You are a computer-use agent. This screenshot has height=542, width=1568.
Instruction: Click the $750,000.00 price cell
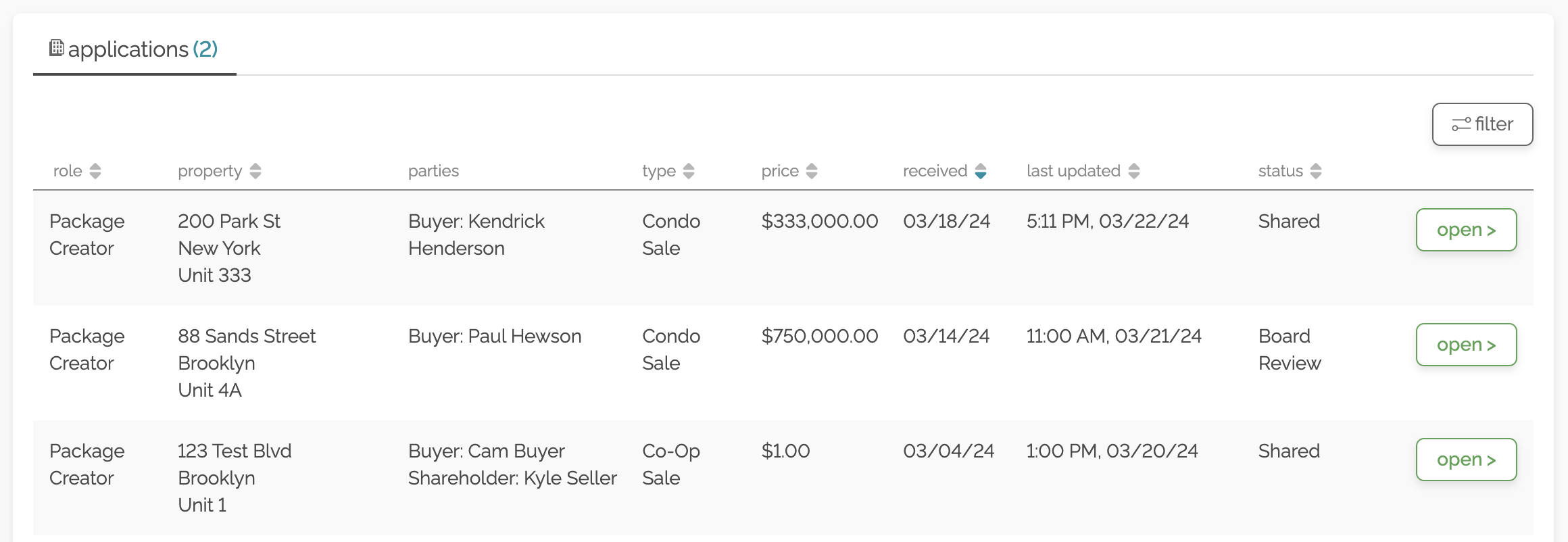click(x=819, y=336)
